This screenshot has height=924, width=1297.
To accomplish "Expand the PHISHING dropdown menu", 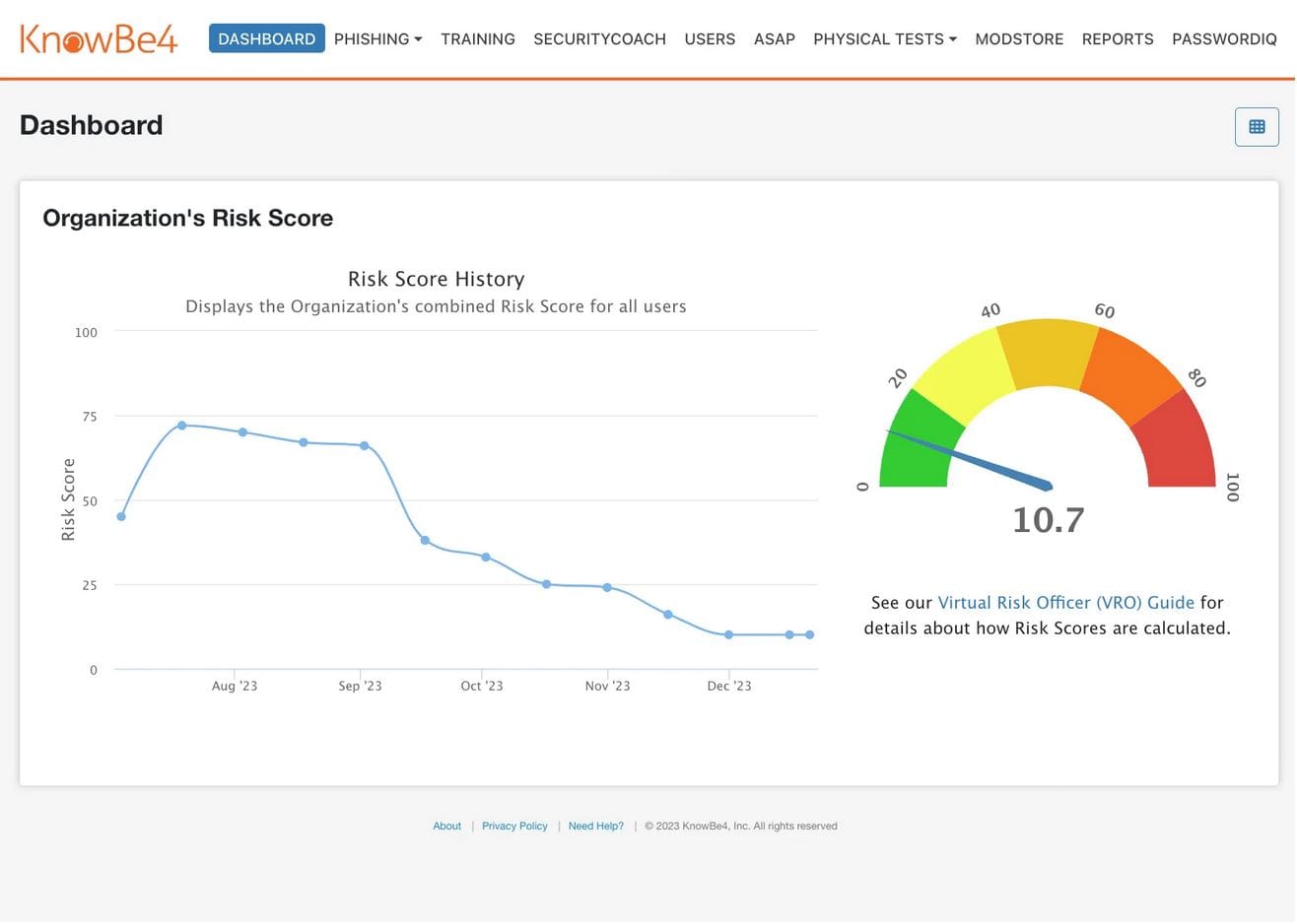I will [x=377, y=38].
